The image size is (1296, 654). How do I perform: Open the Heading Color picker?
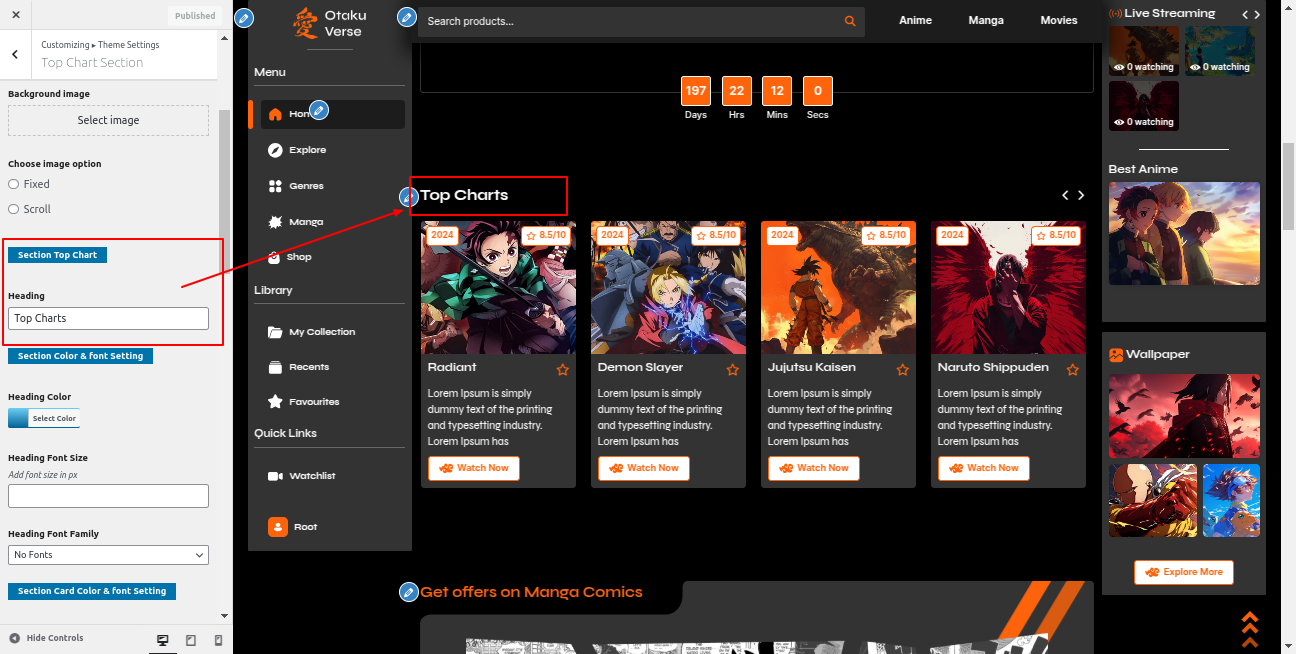tap(44, 418)
